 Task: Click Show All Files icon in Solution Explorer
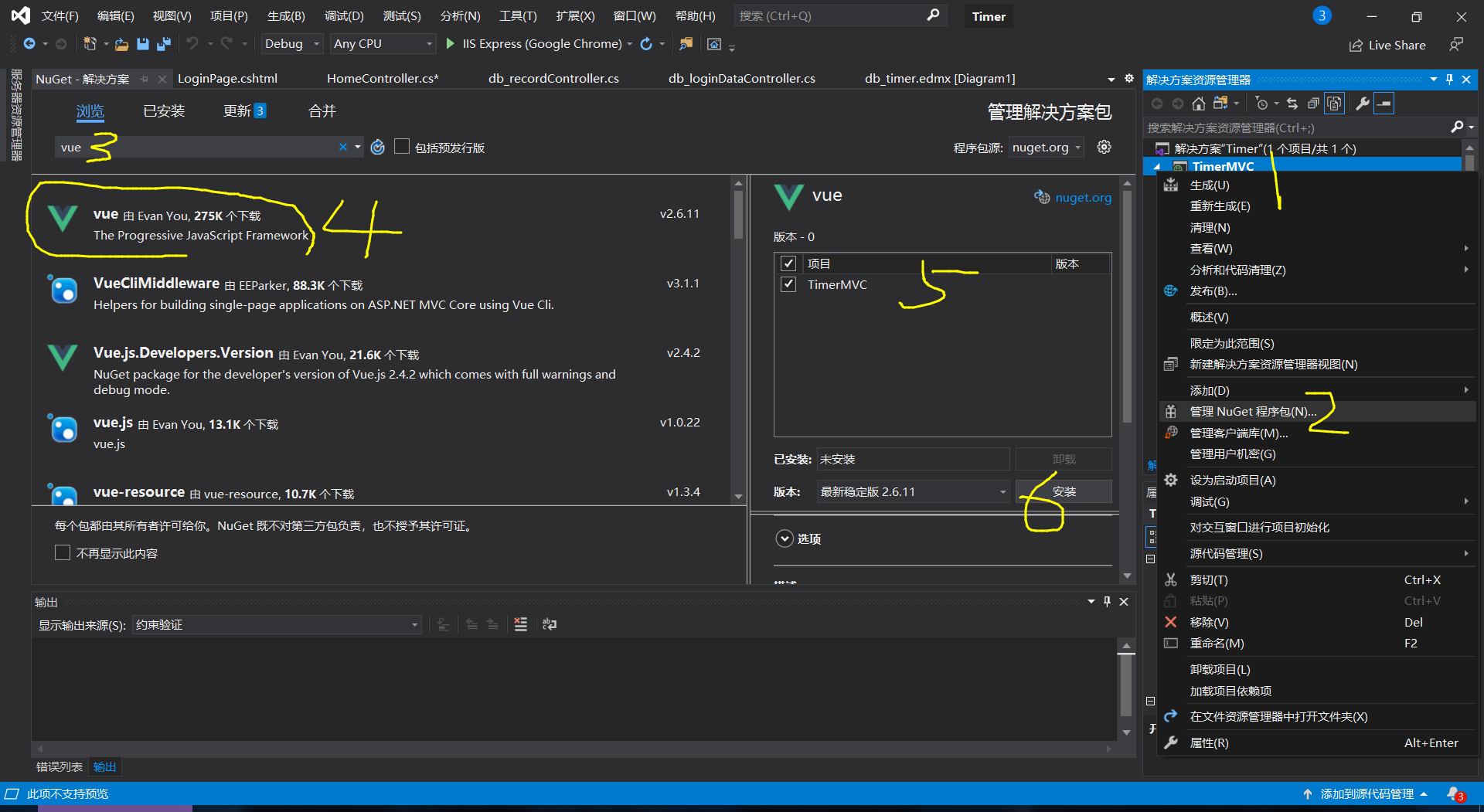[x=1334, y=104]
